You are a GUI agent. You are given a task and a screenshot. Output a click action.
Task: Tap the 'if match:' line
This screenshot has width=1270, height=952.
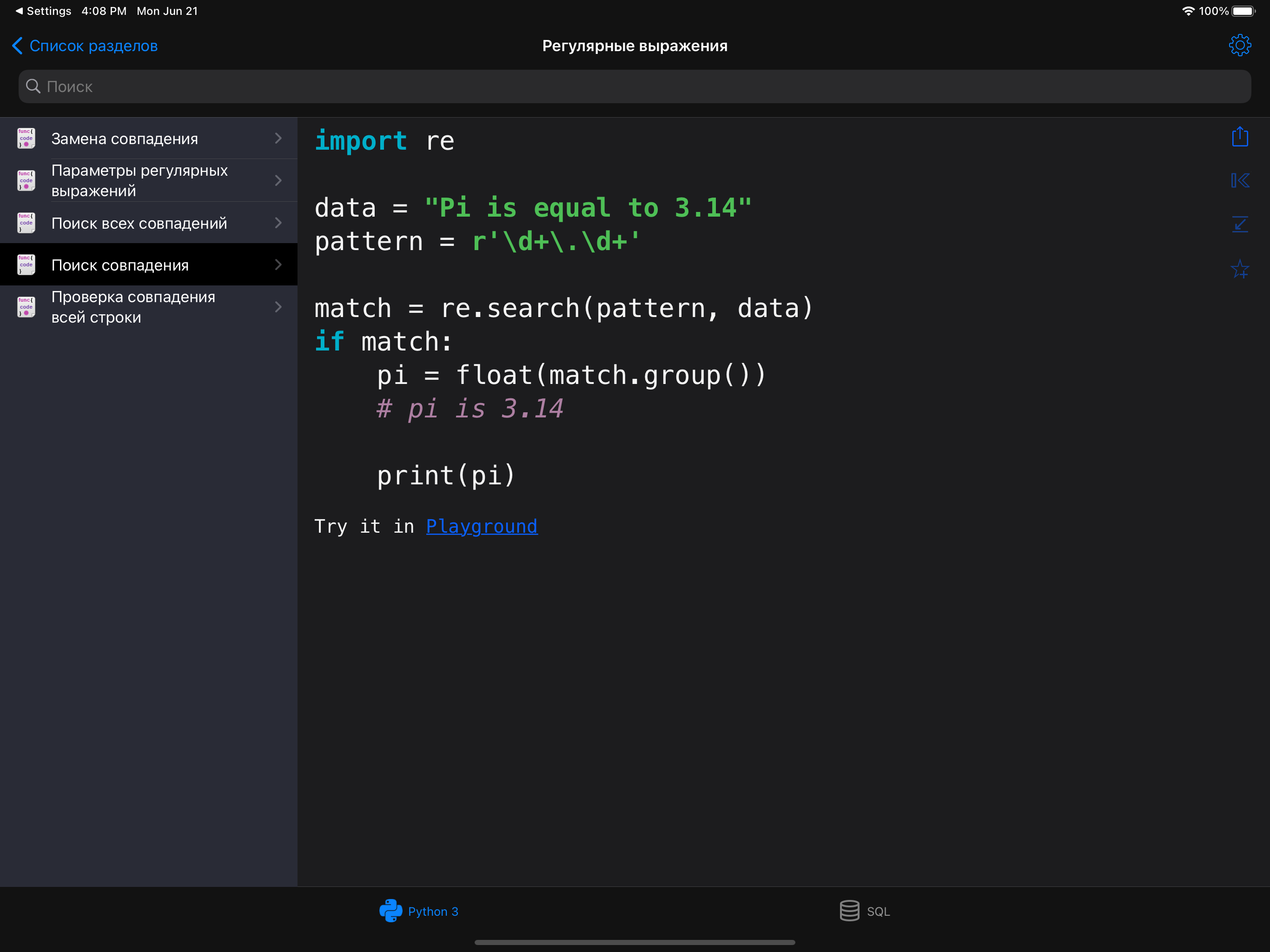[384, 342]
